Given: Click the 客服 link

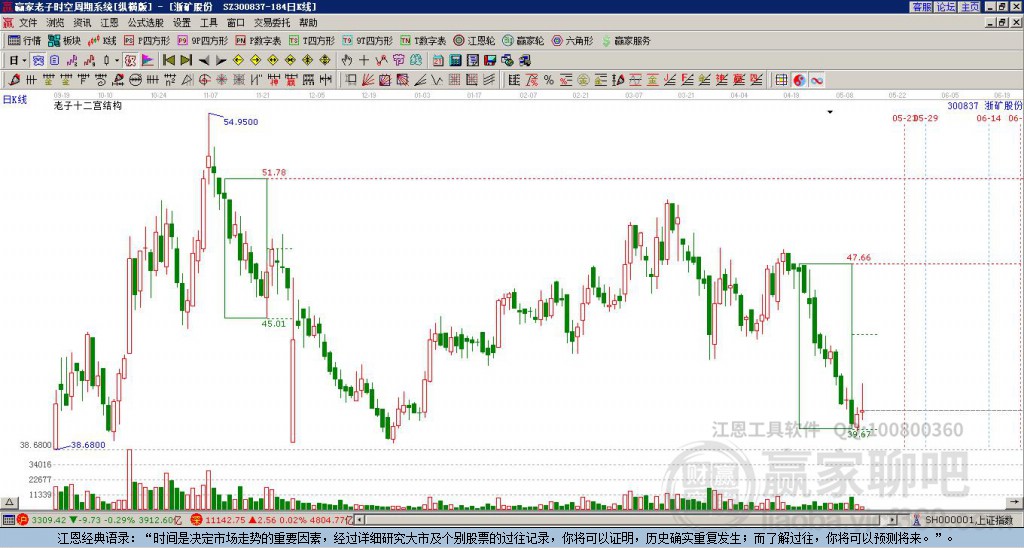Looking at the screenshot, I should tap(921, 7).
